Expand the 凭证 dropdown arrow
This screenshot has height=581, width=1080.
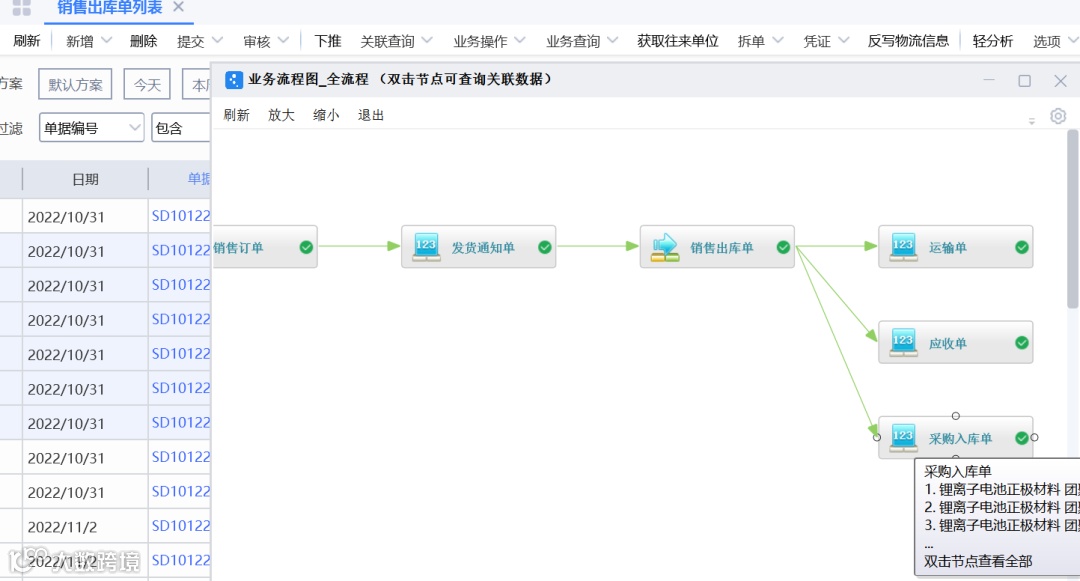(844, 41)
